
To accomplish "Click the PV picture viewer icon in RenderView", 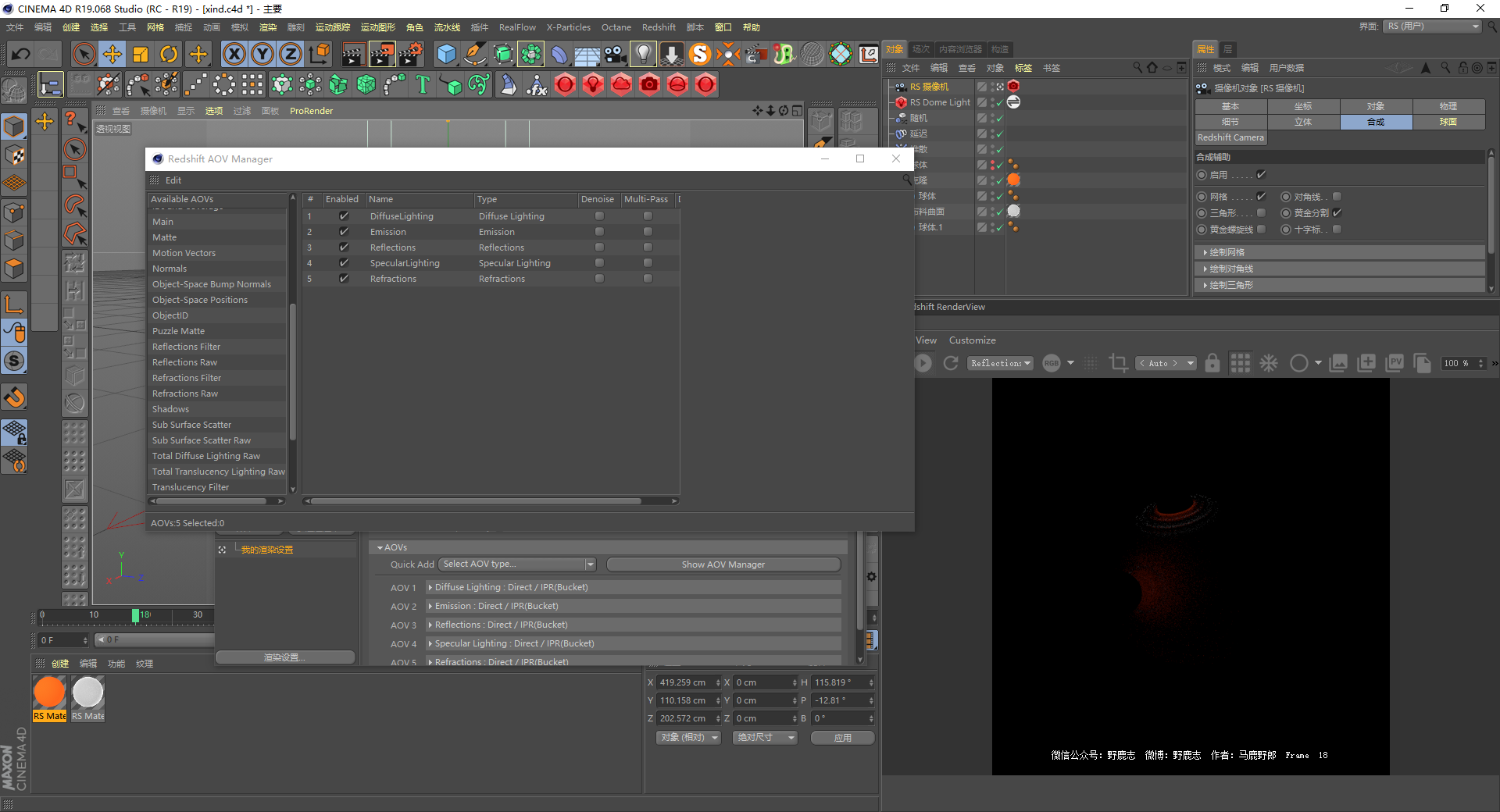I will (1395, 363).
